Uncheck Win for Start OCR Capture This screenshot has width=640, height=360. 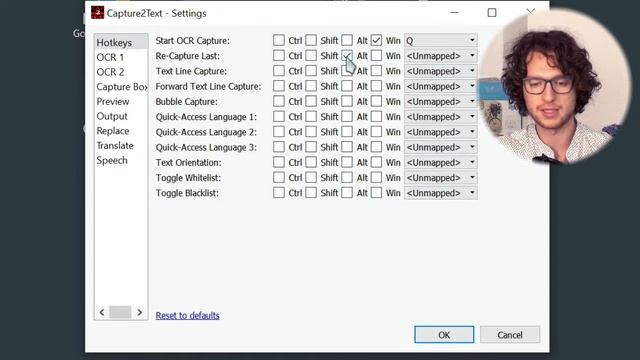(376, 40)
